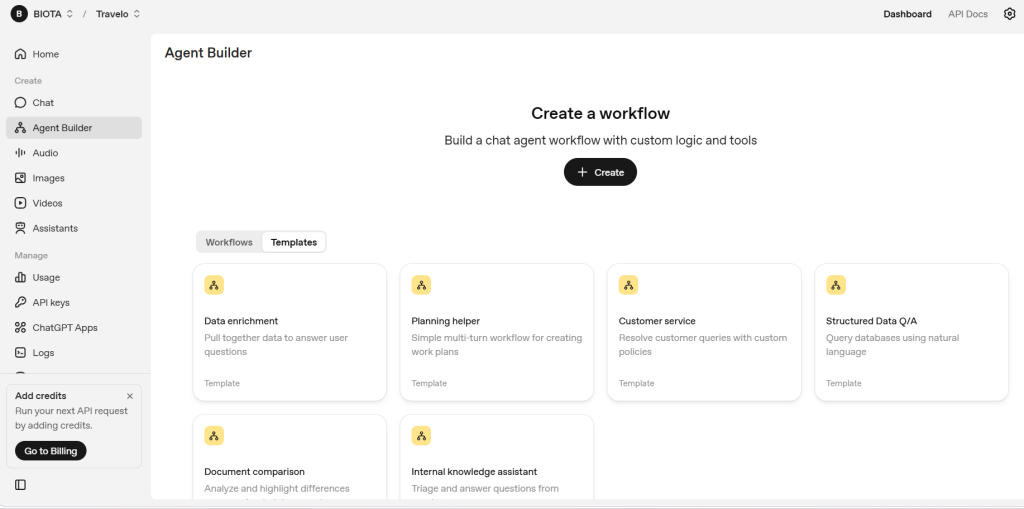Select the Templates tab
This screenshot has width=1024, height=509.
click(294, 242)
